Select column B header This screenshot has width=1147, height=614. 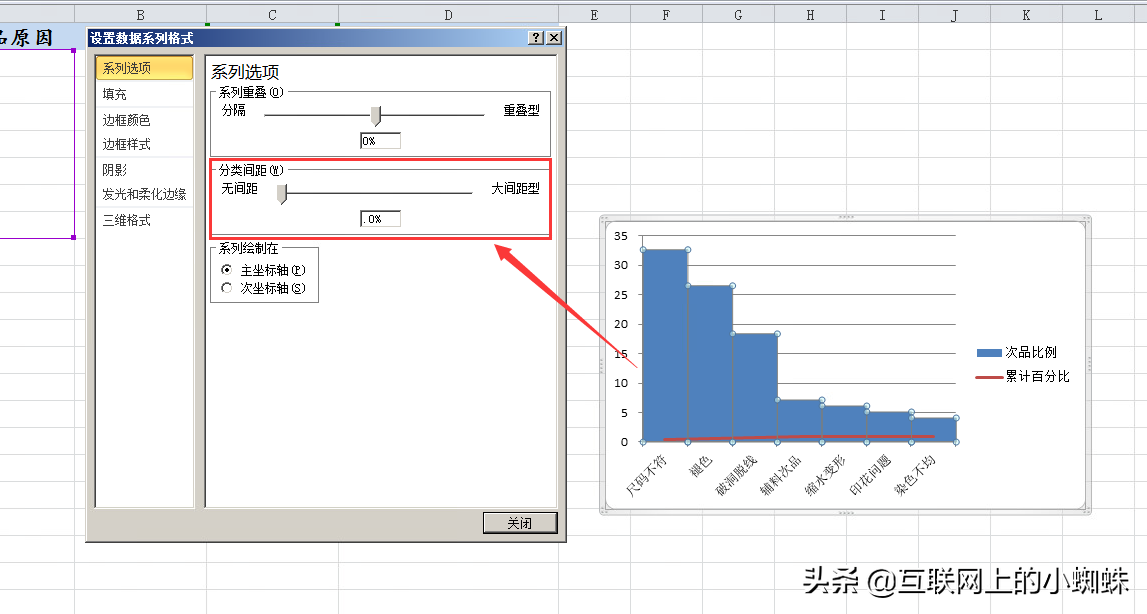140,15
